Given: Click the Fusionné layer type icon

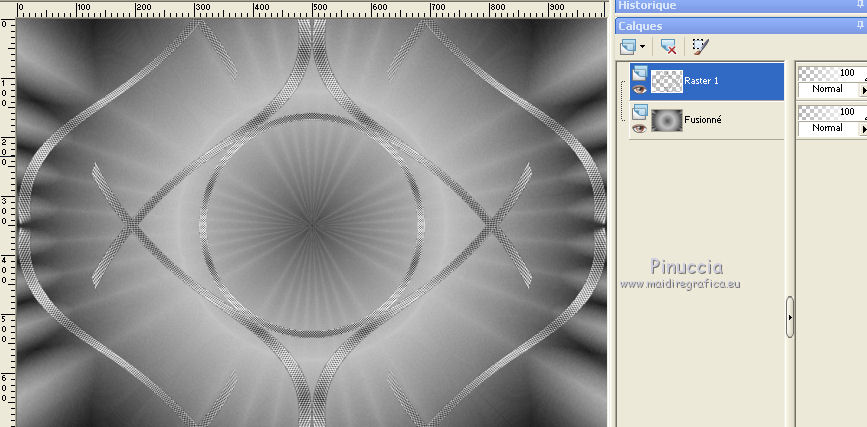Looking at the screenshot, I should click(640, 112).
